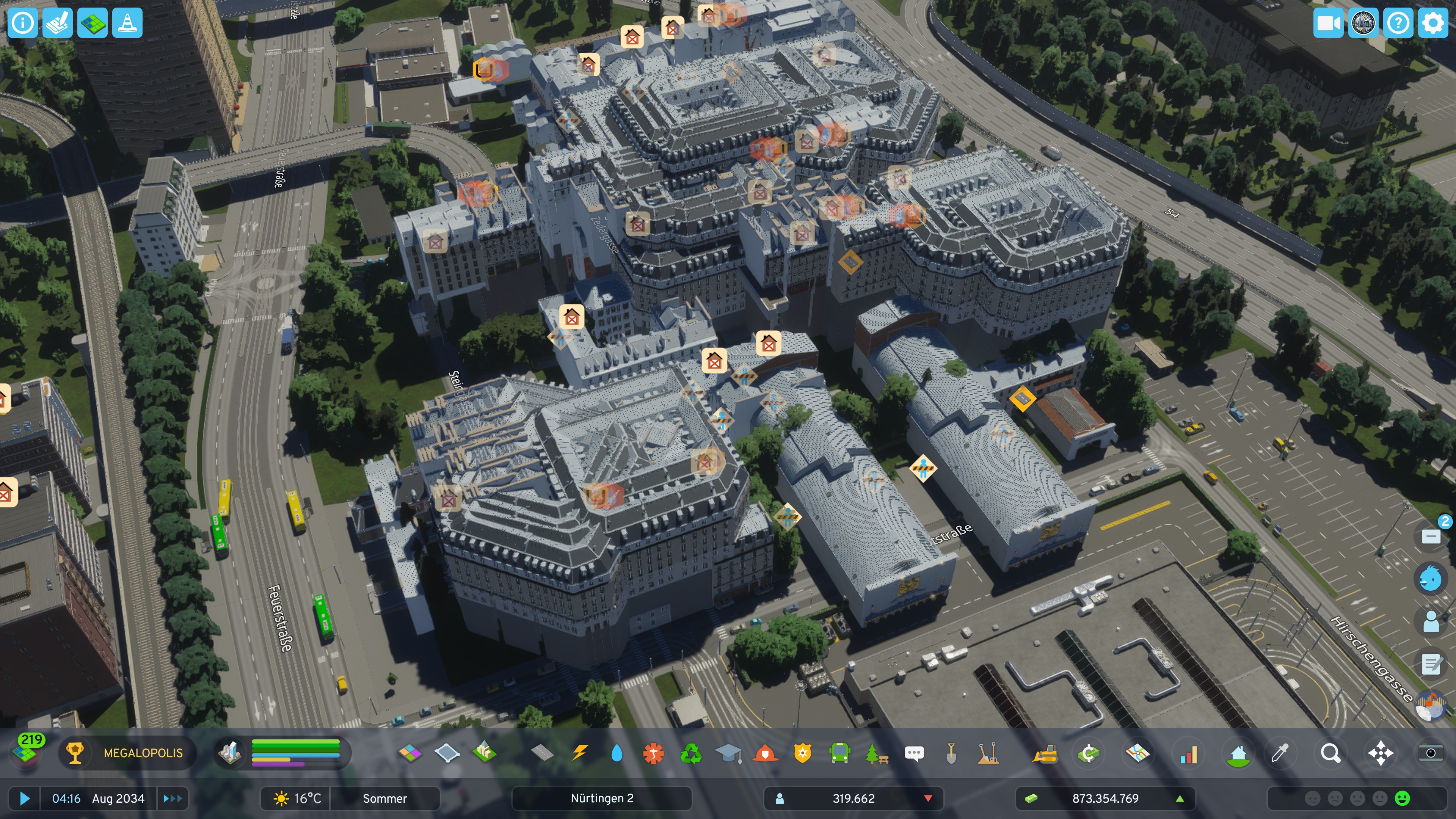Open Fire and Rescue menu
1456x819 pixels.
click(765, 753)
